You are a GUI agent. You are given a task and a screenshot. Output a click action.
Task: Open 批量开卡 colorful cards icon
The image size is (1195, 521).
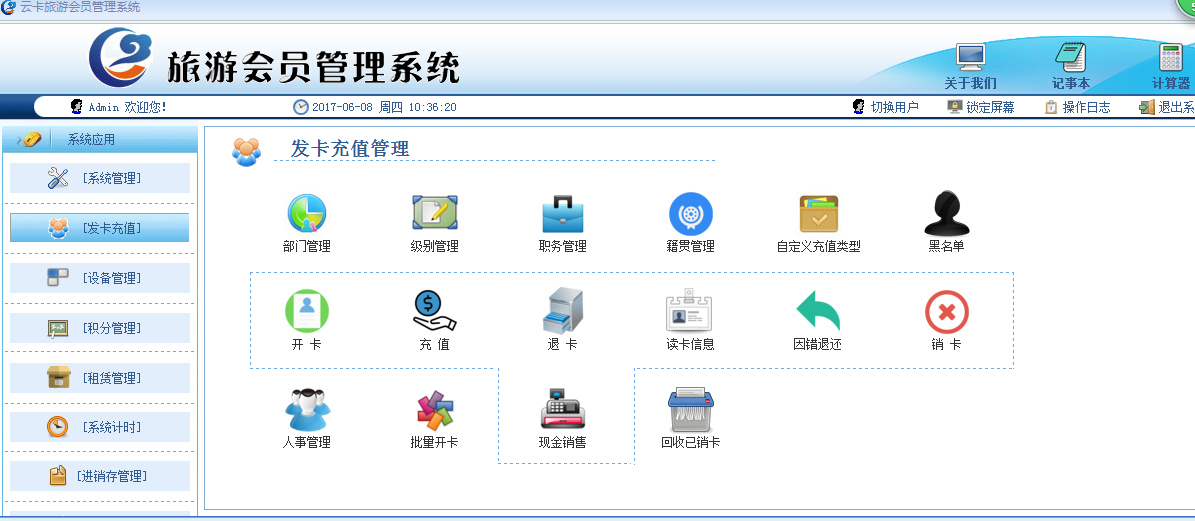point(435,410)
